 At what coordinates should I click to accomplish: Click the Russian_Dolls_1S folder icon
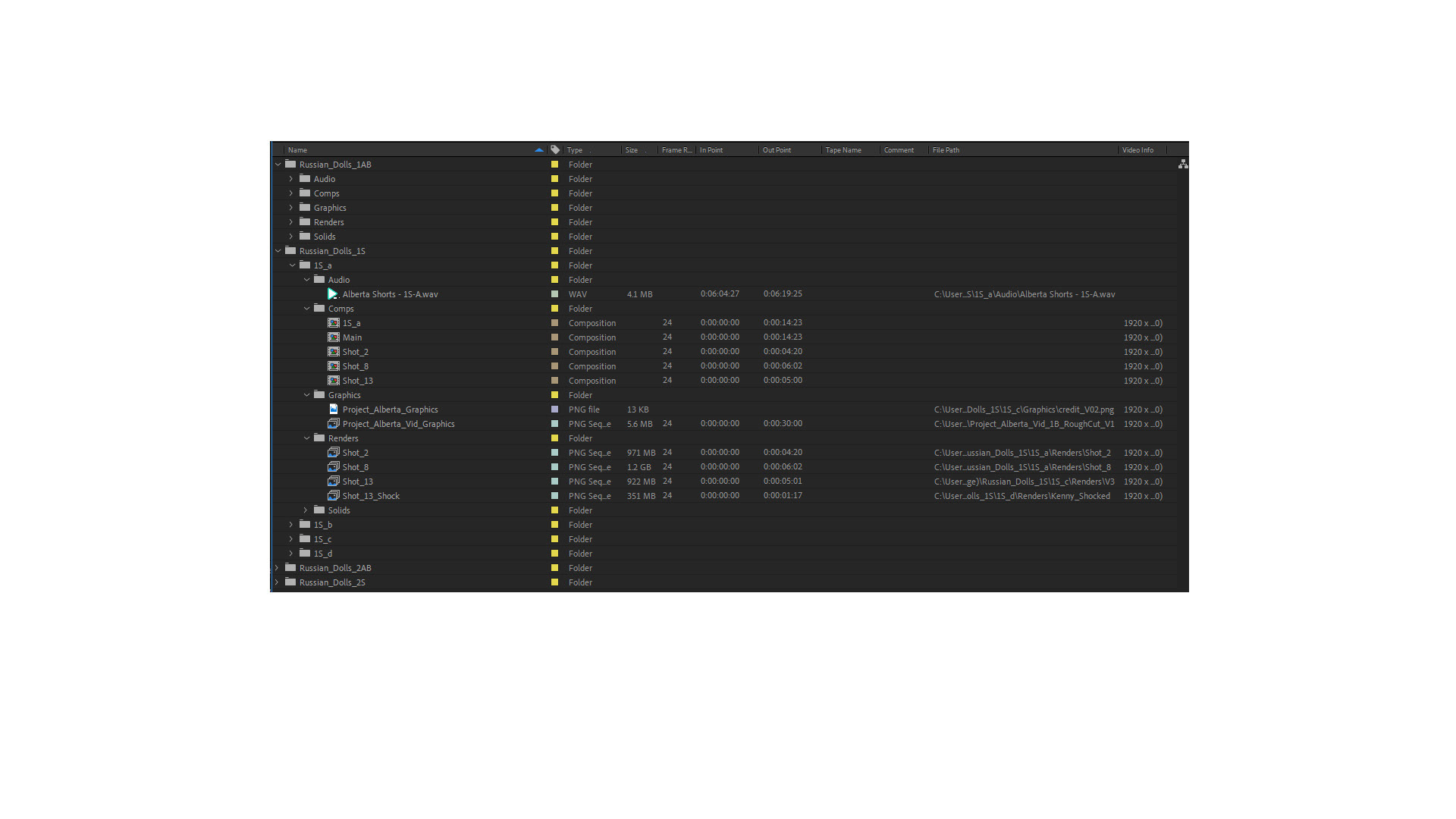click(290, 250)
